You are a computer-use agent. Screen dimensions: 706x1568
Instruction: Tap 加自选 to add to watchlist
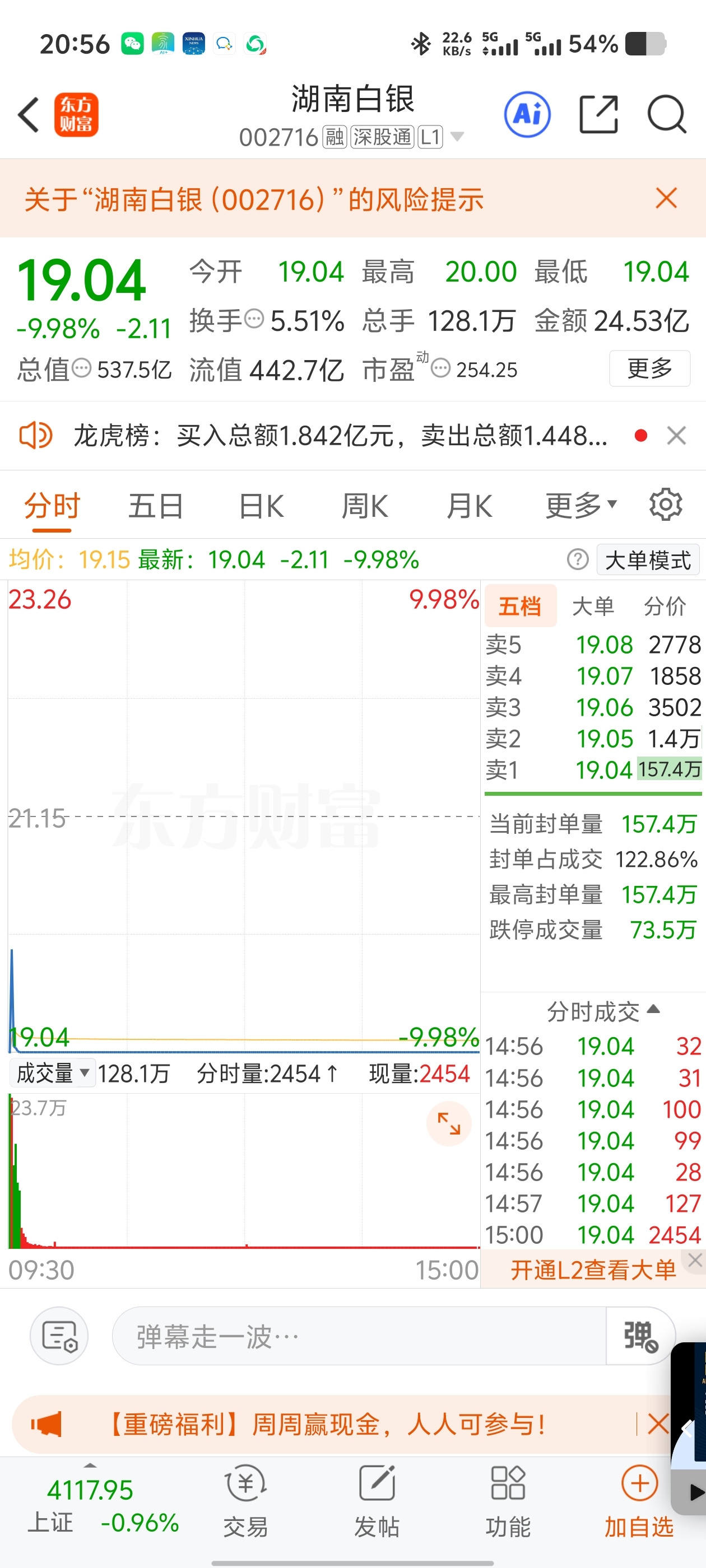click(639, 1501)
